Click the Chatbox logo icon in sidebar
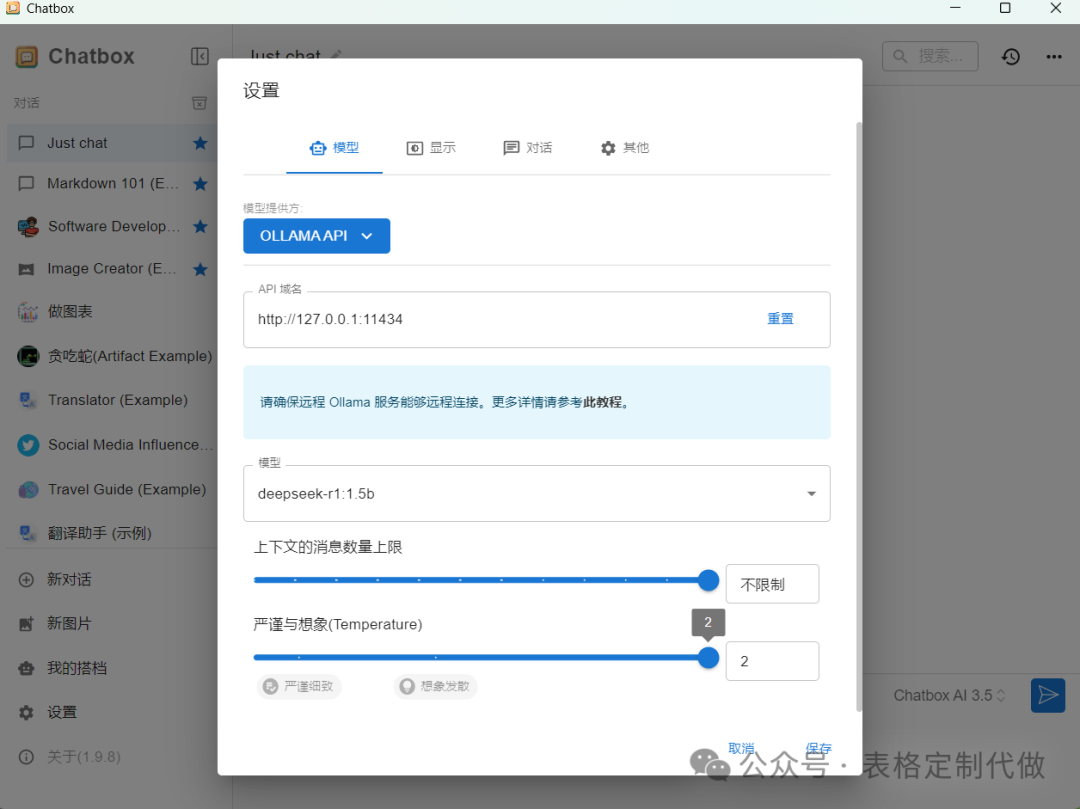Screen dimensions: 1080x809 pos(27,56)
